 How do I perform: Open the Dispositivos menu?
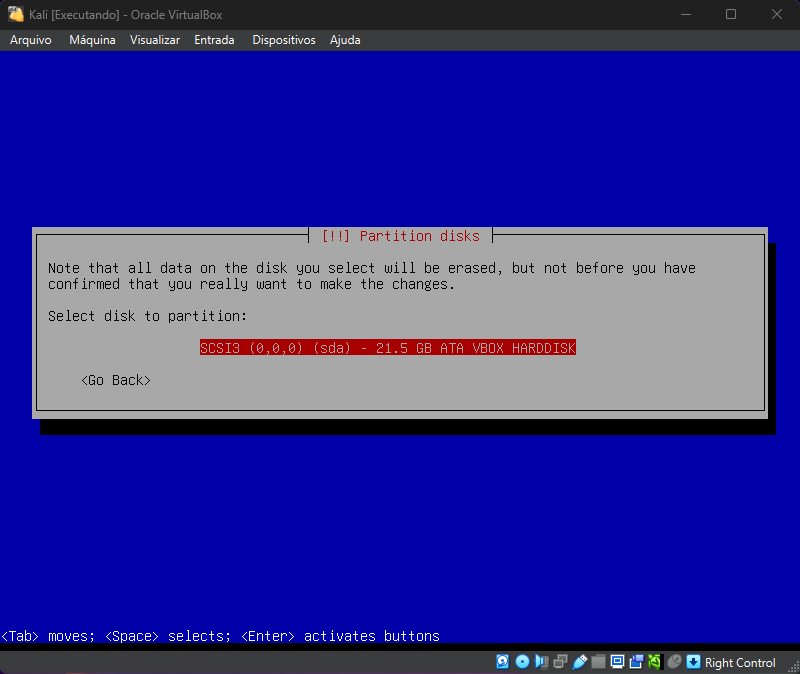point(284,40)
